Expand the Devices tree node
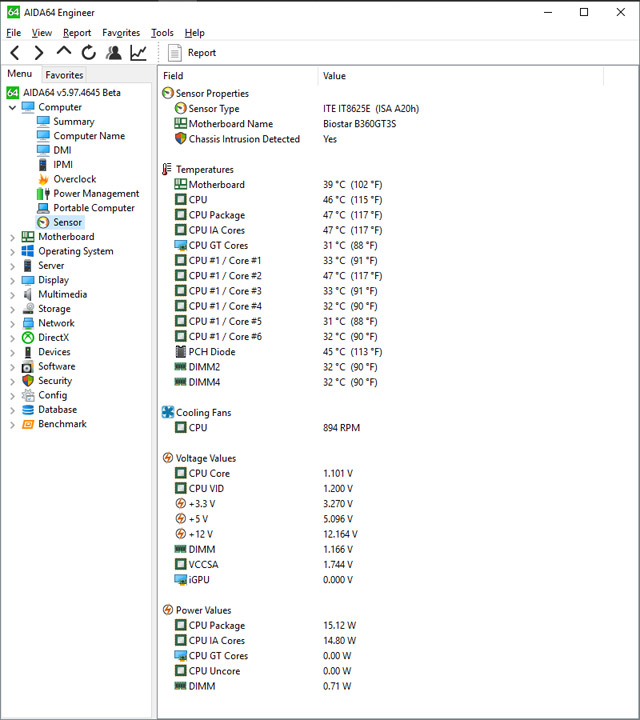 [12, 352]
